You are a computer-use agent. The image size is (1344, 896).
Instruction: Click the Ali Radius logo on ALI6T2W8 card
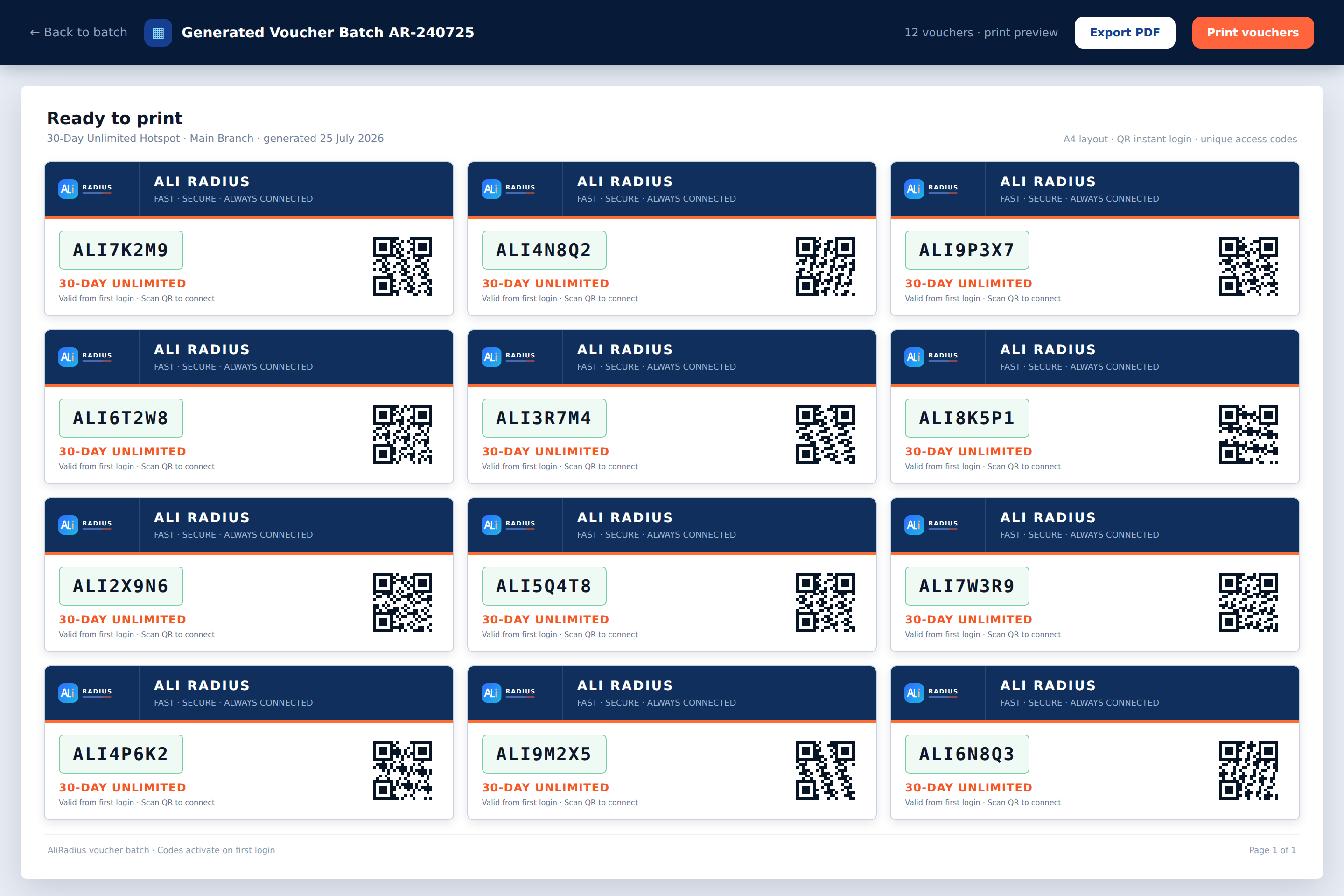pyautogui.click(x=86, y=357)
